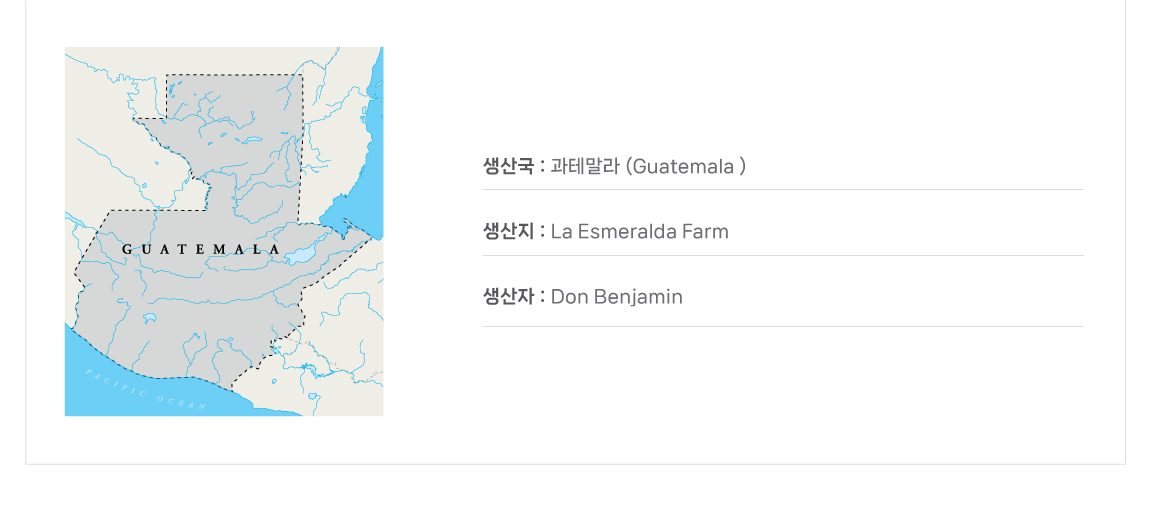Screen dimensions: 1150x530
Task: Click the word Don
Action: 568,297
